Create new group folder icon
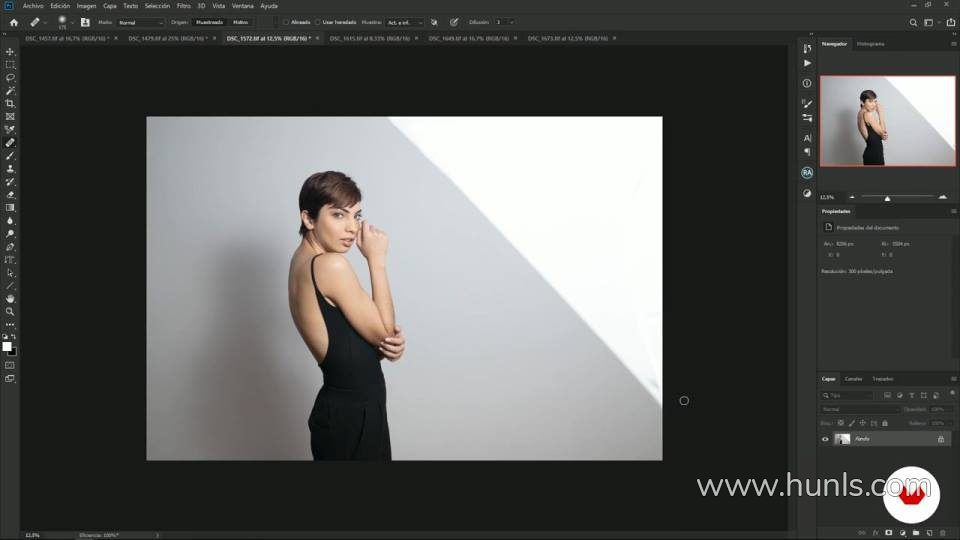 [x=916, y=533]
